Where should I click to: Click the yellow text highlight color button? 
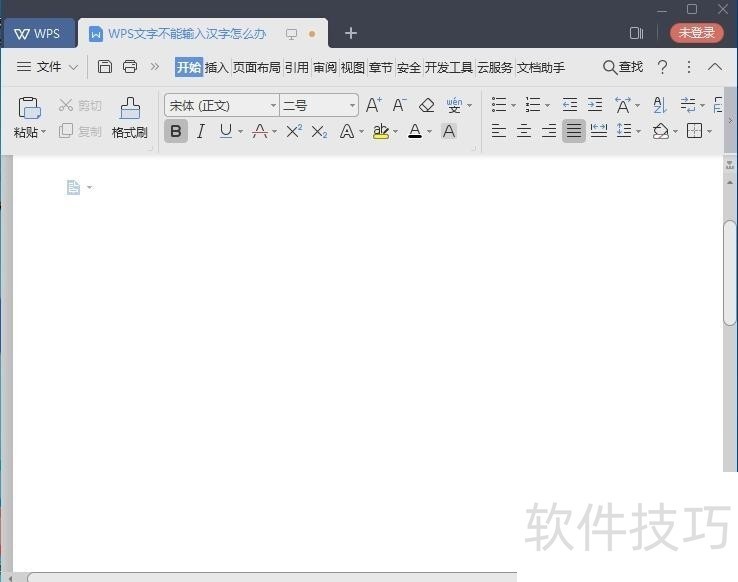point(381,131)
